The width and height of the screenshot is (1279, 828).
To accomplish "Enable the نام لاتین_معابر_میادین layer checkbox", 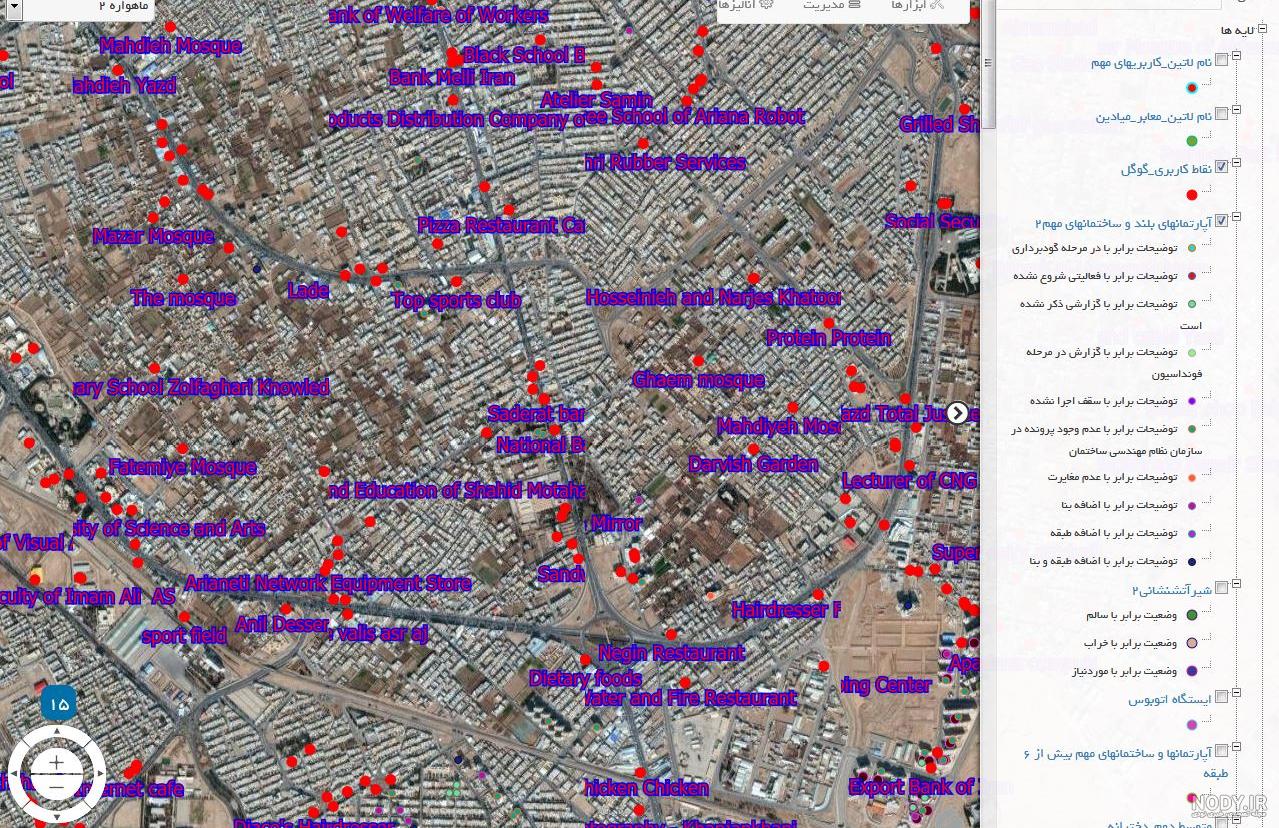I will coord(1221,114).
